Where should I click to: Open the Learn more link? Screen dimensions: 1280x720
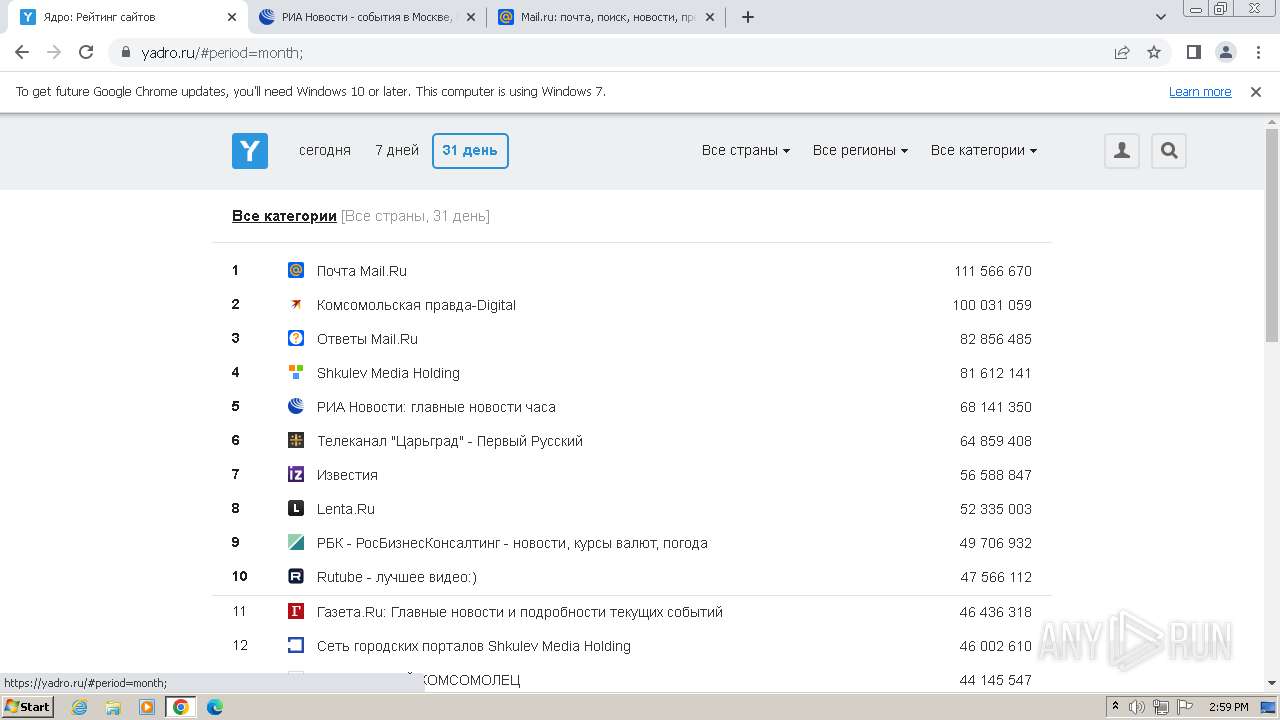tap(1200, 92)
